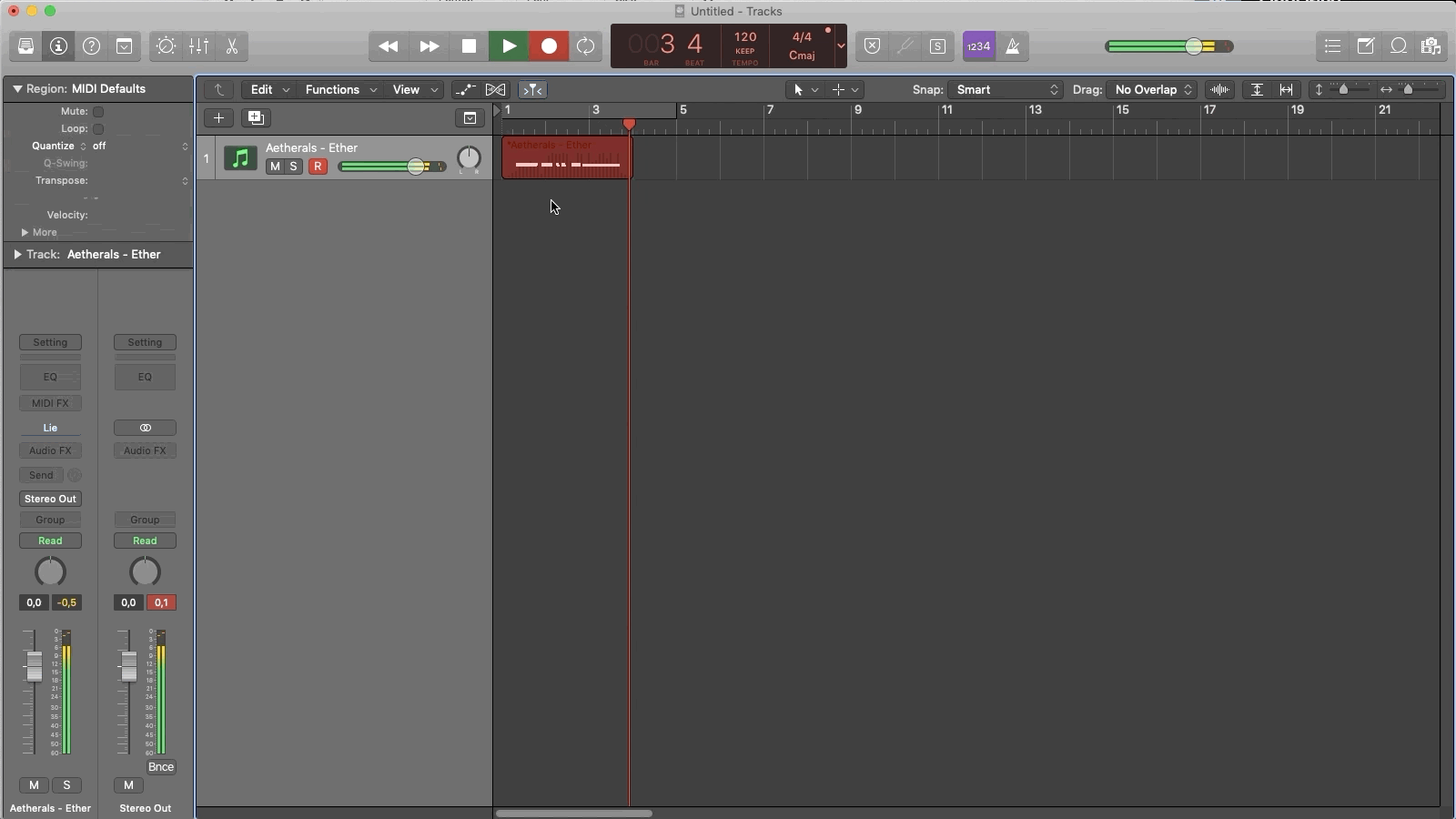Open the View menu in tracks area
1456x819 pixels.
point(409,90)
